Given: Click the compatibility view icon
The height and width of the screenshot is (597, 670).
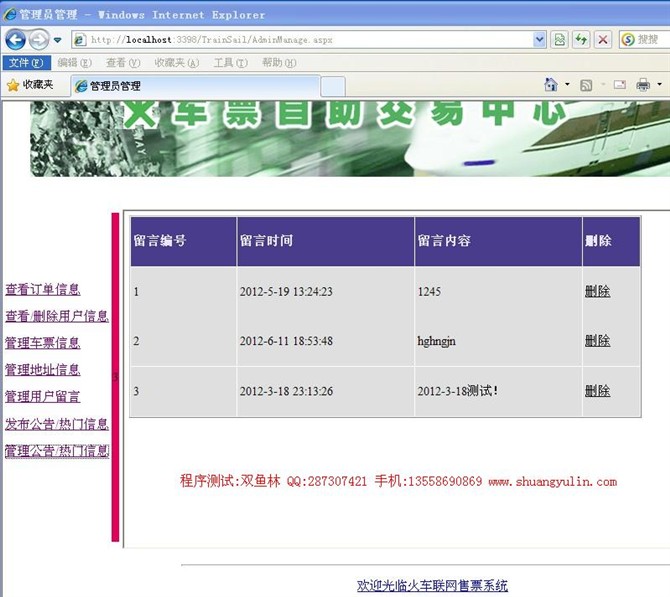Looking at the screenshot, I should [x=559, y=40].
